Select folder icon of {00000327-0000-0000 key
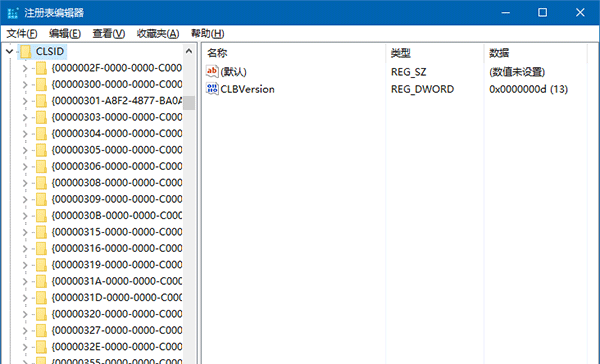 tap(41, 330)
